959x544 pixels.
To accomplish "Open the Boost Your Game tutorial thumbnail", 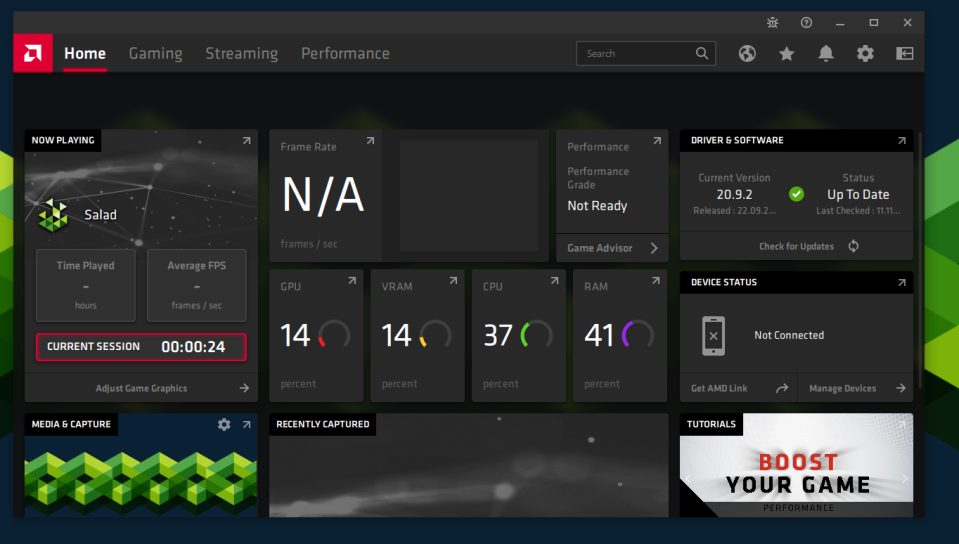I will click(x=796, y=466).
